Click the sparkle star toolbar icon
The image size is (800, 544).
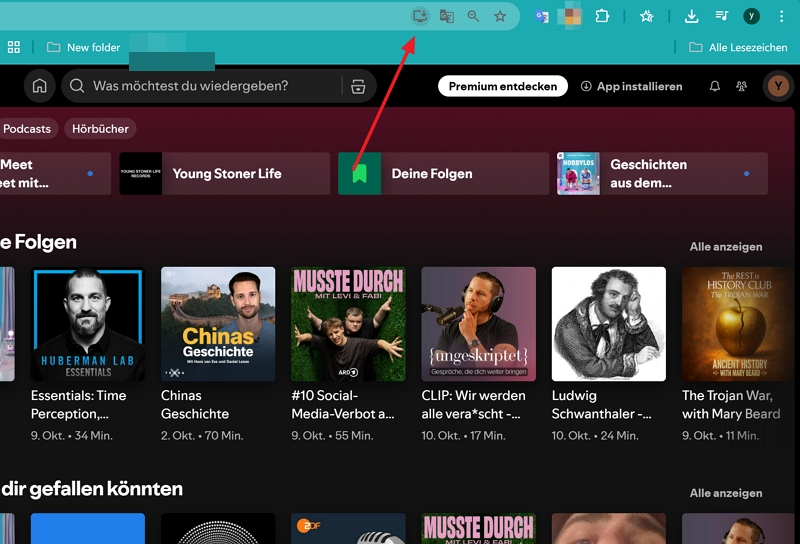click(646, 17)
